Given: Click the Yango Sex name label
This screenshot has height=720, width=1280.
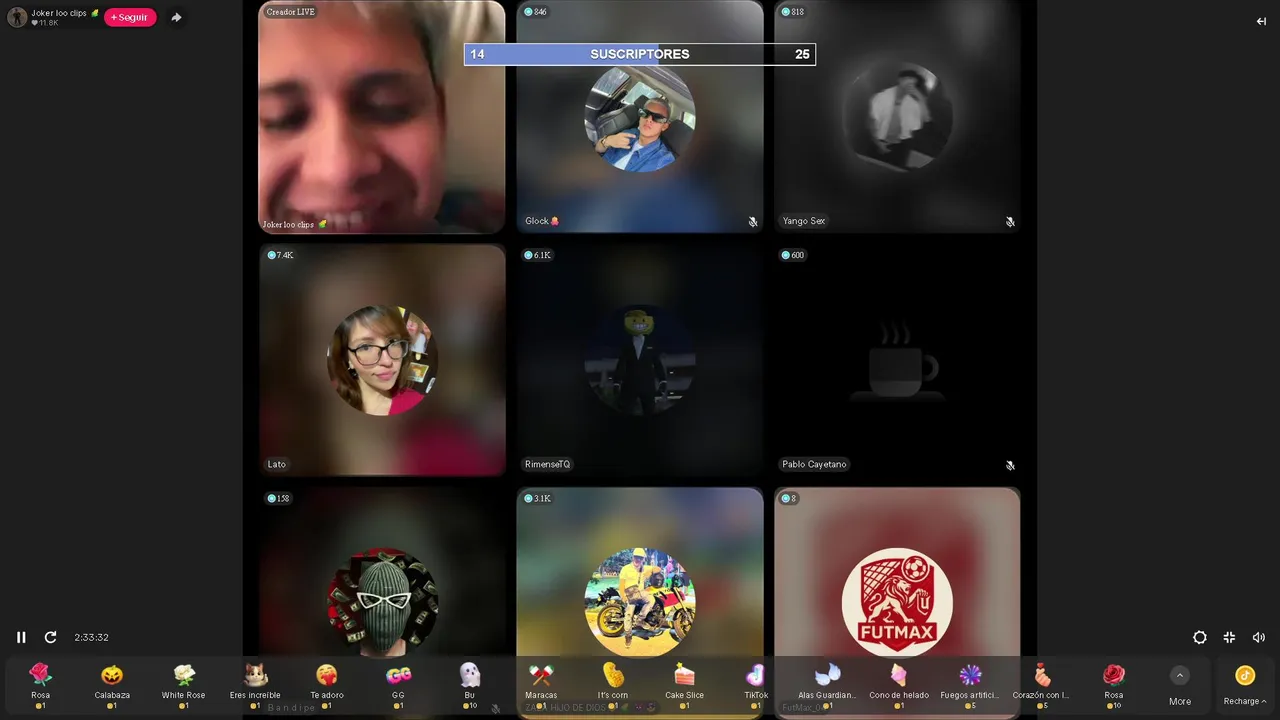Looking at the screenshot, I should coord(804,221).
